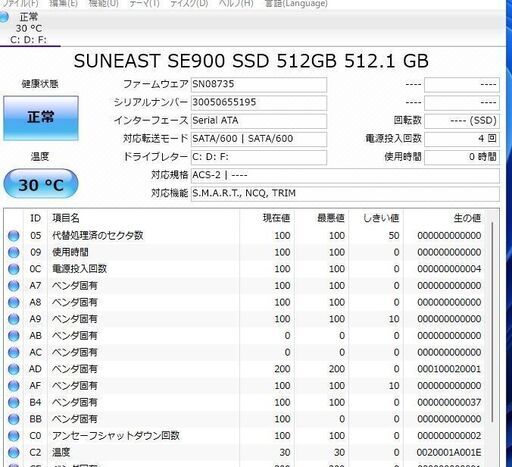Click threshold value 50 in row 05
Viewport: 512px width, 467px height.
[394, 236]
